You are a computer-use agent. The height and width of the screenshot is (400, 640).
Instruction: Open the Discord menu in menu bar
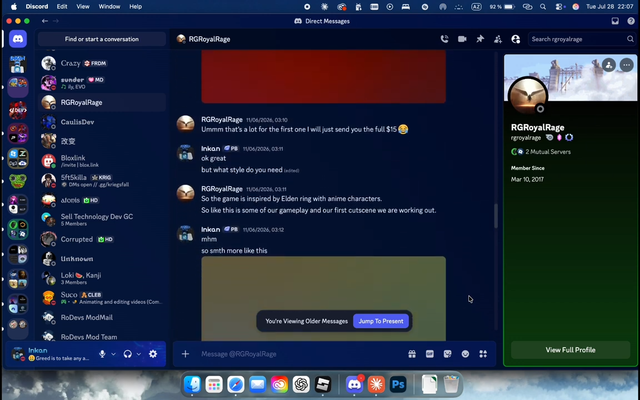tap(37, 7)
